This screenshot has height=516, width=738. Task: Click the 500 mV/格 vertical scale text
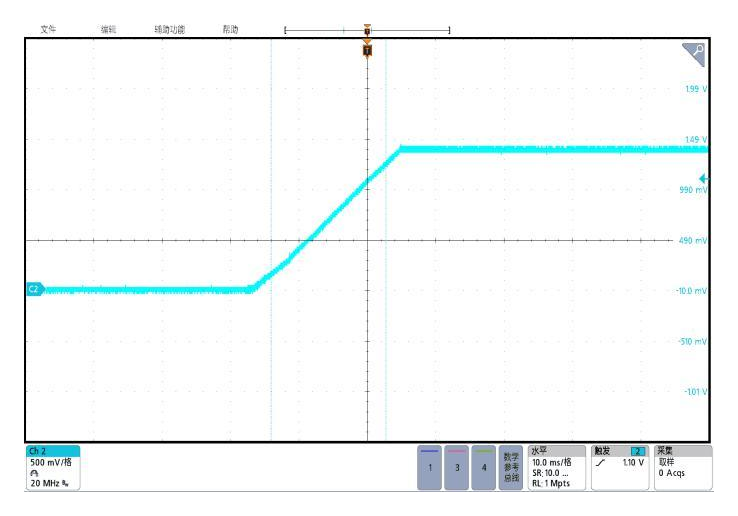51,462
